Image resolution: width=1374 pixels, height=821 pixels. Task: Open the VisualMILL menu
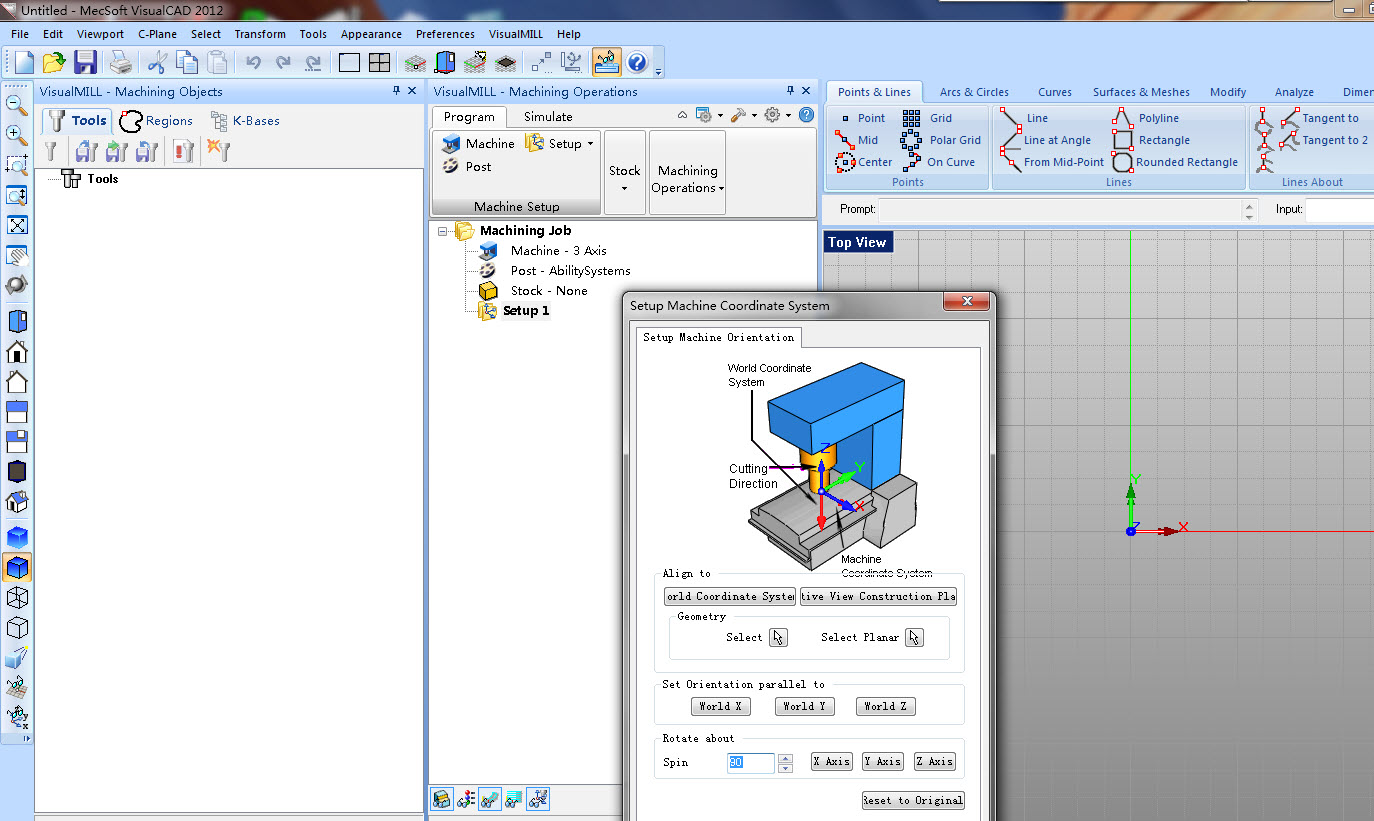[516, 34]
